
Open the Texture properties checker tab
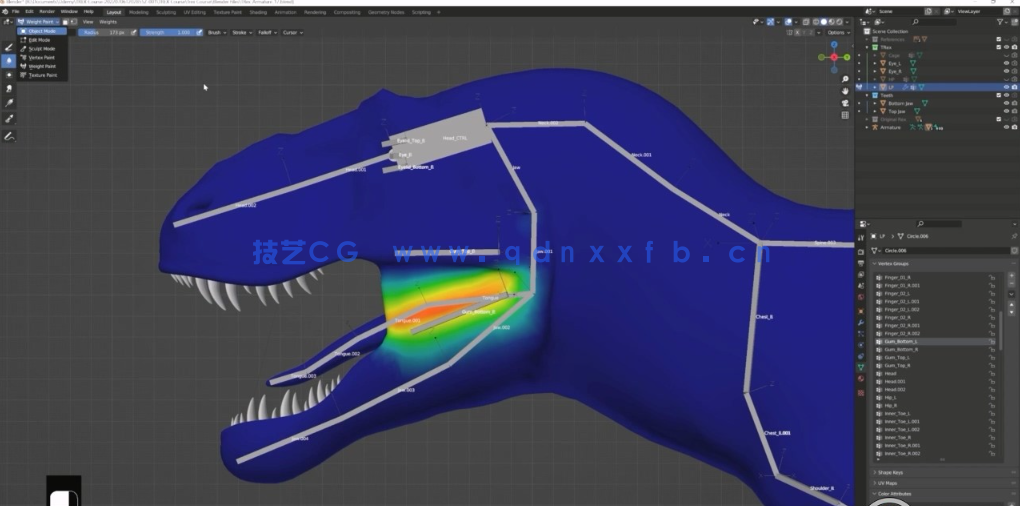point(861,393)
